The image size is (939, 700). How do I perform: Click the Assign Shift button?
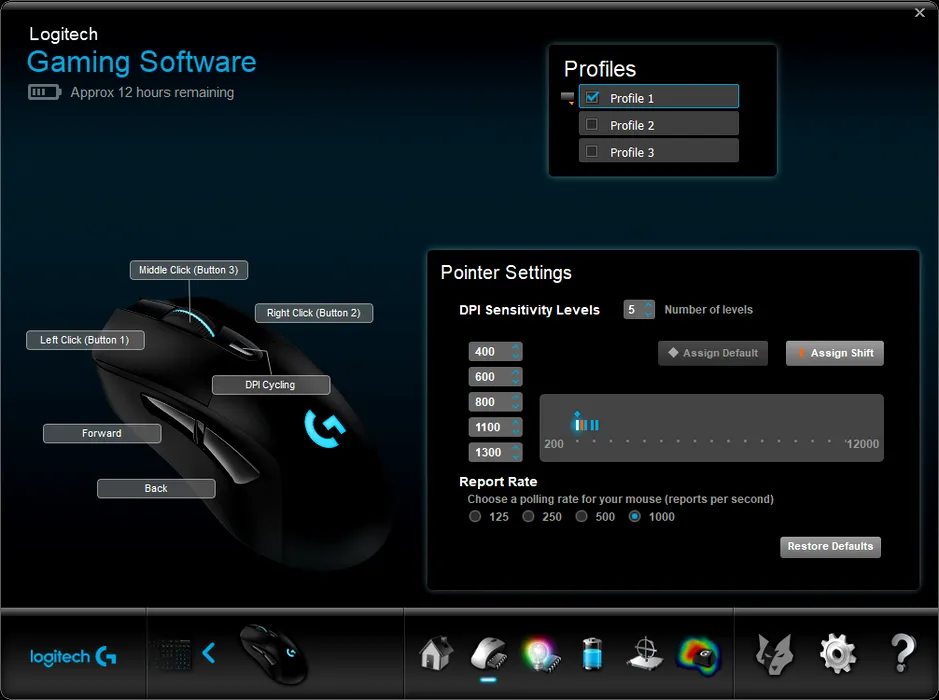(x=835, y=353)
